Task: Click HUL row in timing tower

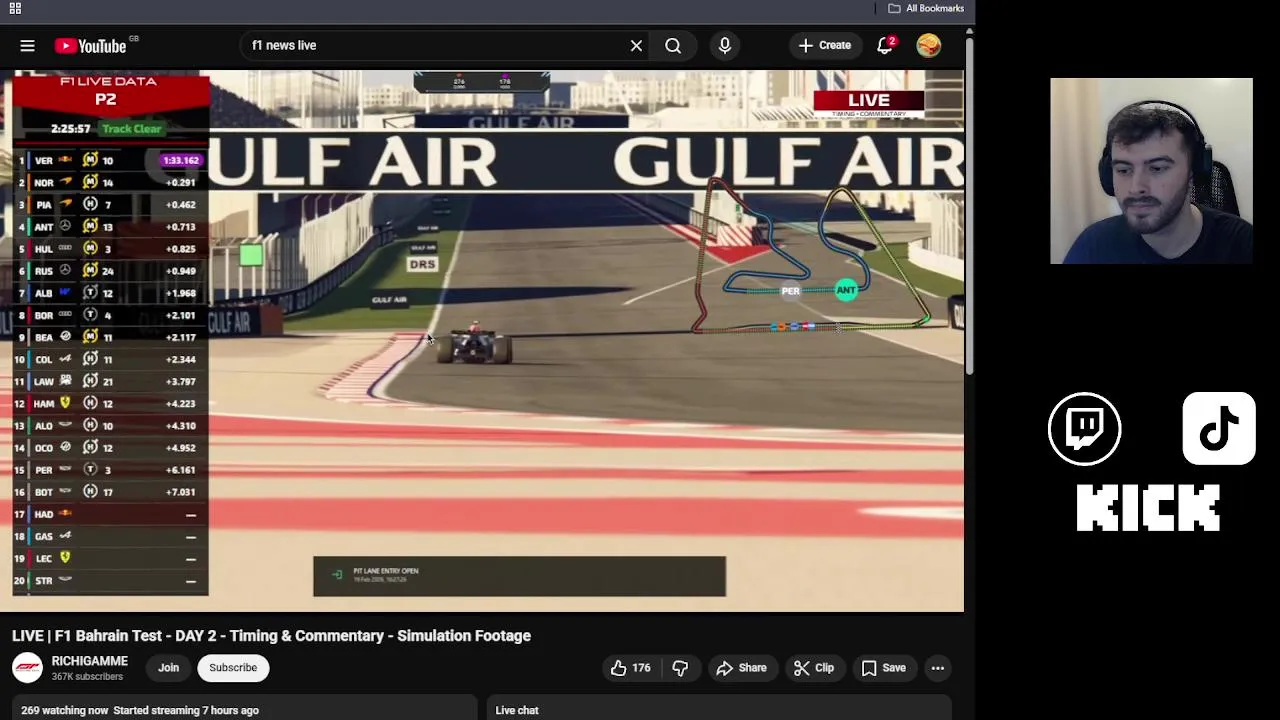Action: (109, 249)
